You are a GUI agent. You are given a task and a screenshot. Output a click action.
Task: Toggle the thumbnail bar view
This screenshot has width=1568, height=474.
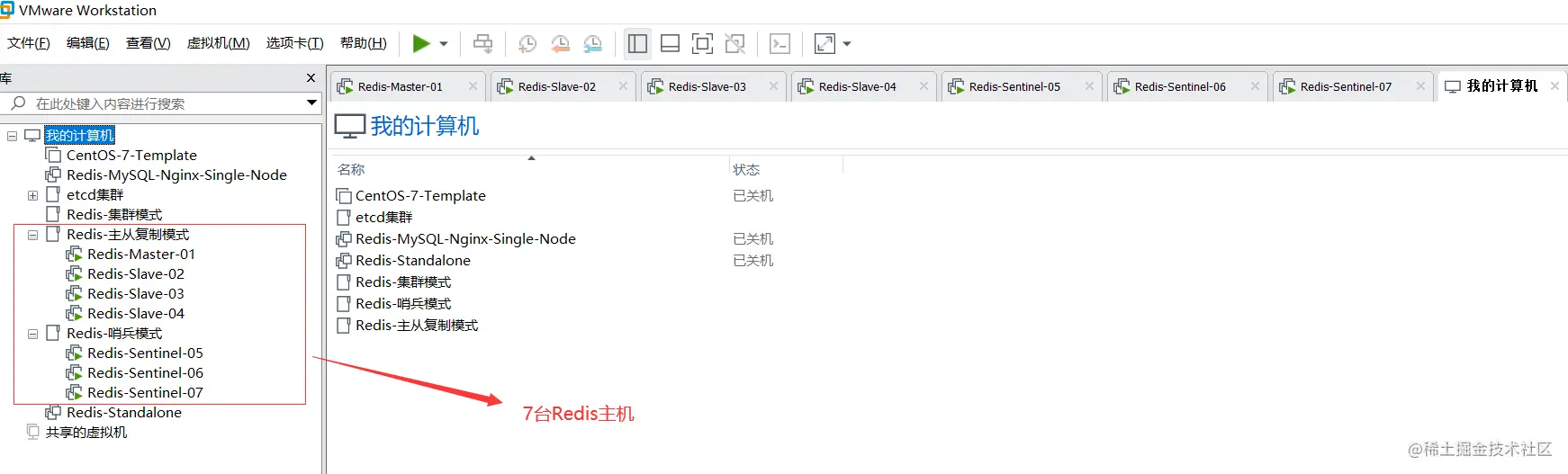point(670,43)
